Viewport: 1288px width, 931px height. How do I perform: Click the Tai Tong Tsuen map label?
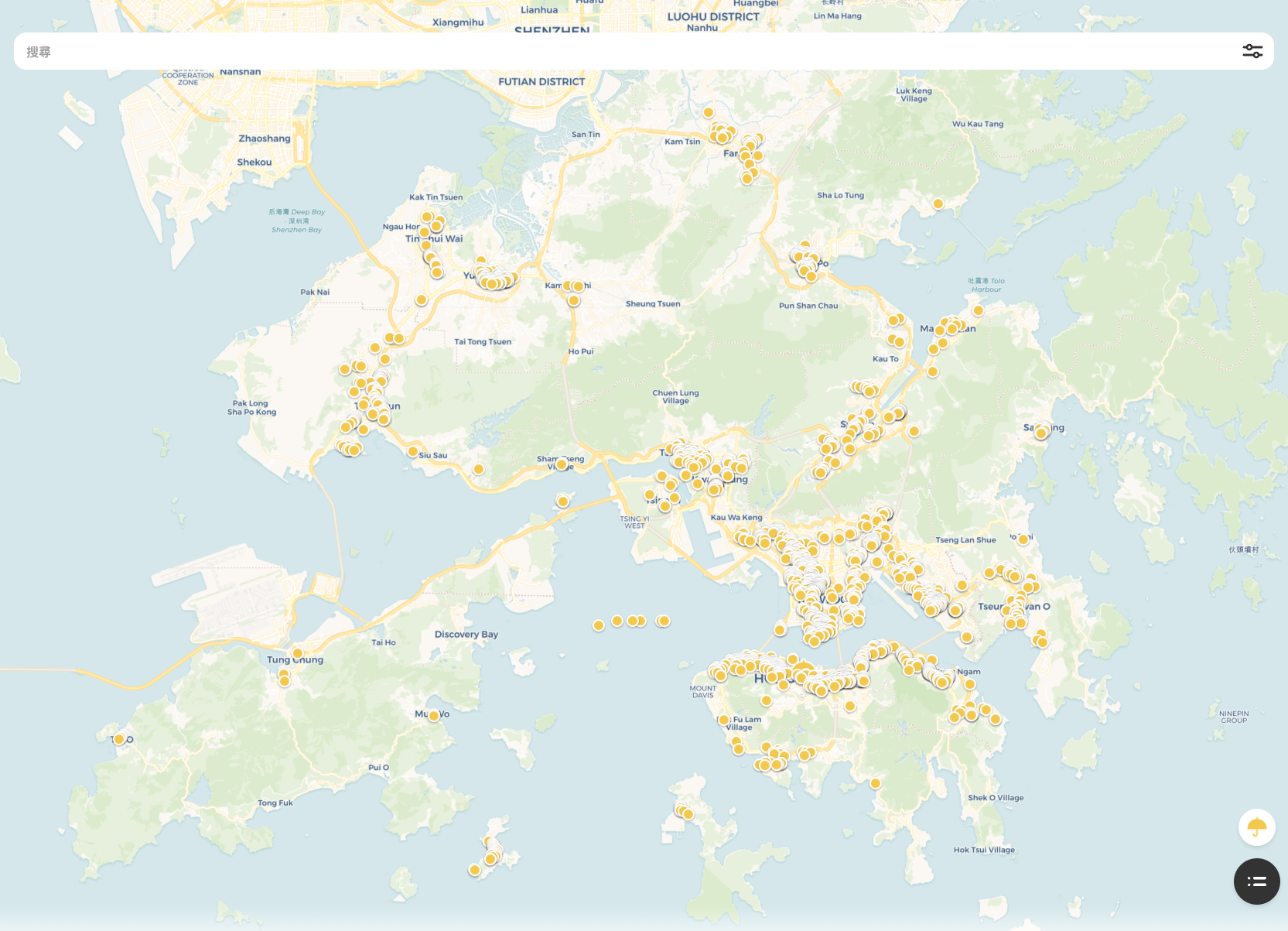click(483, 341)
